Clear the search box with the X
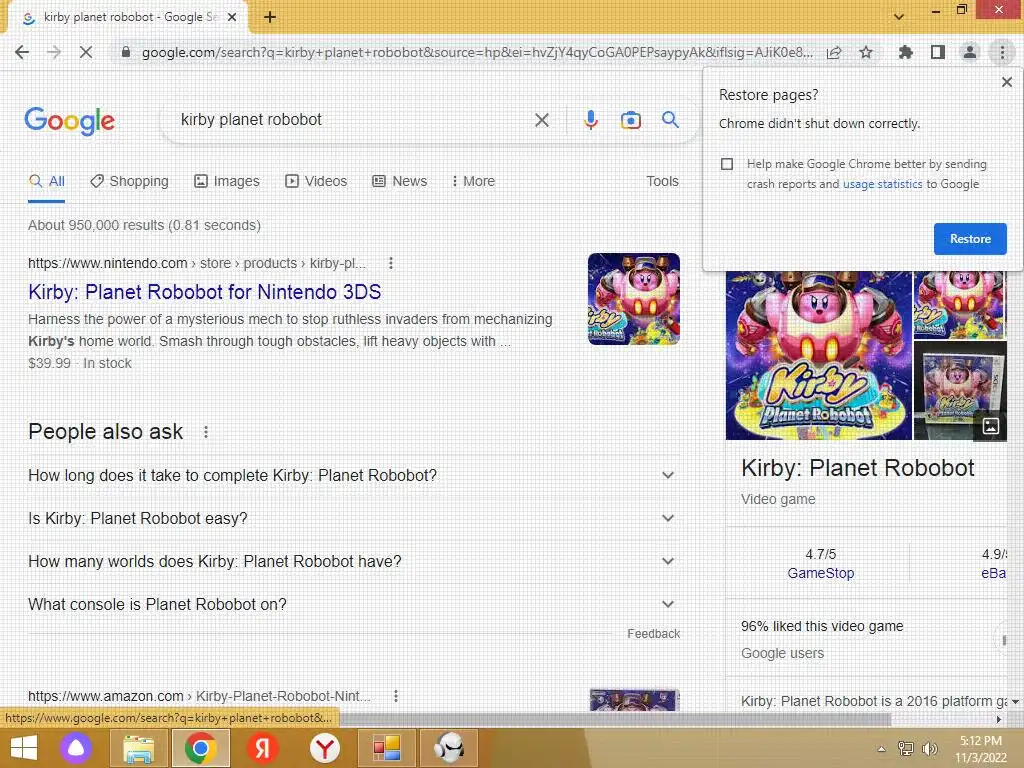 (541, 120)
